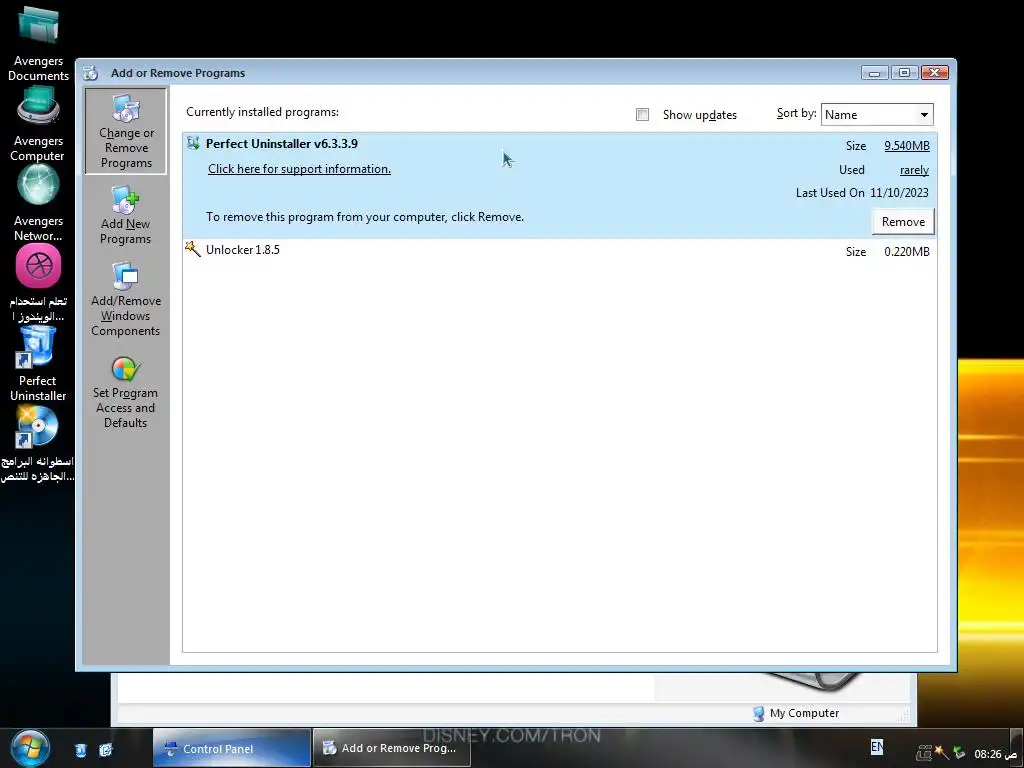Select Change or Remove Programs icon

point(125,131)
